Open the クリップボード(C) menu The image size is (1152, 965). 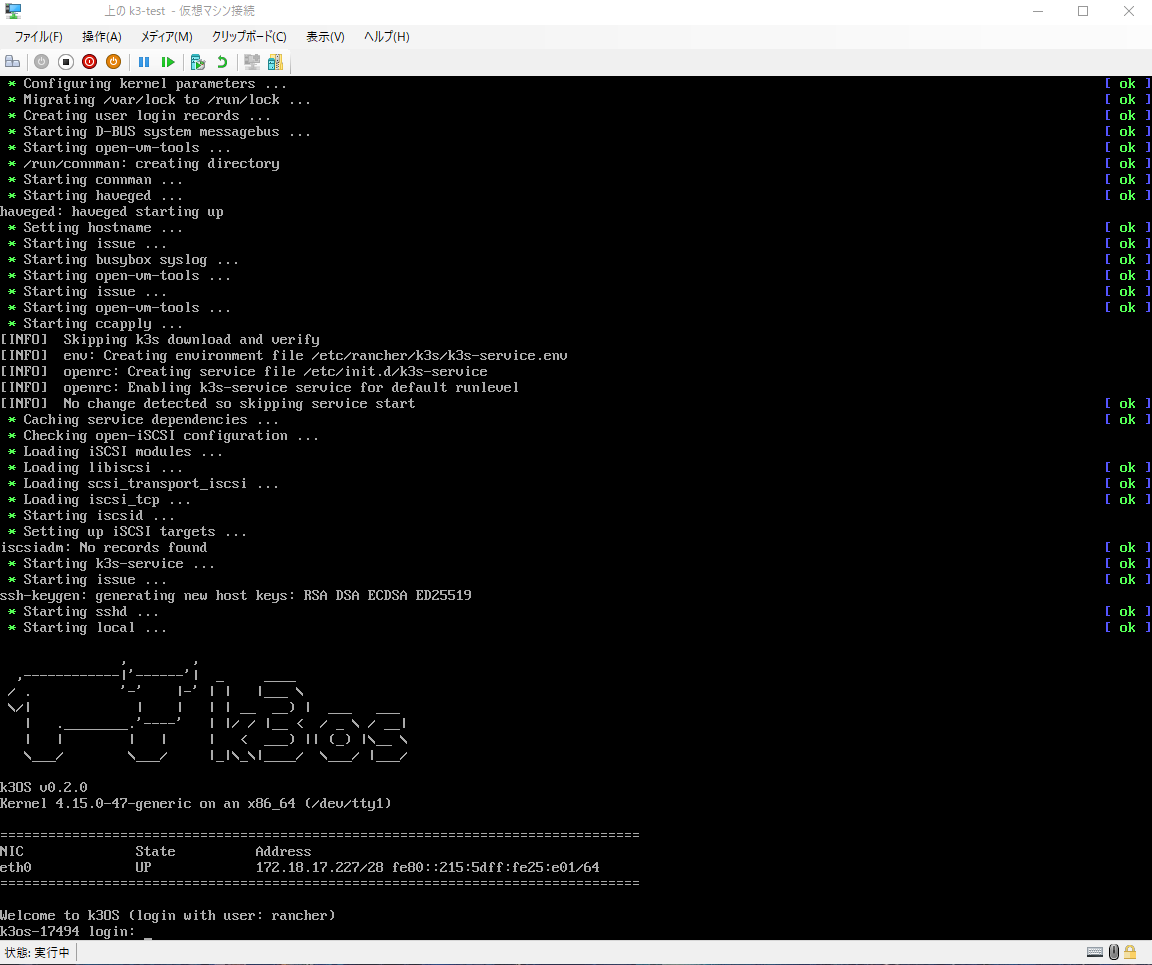pos(249,37)
